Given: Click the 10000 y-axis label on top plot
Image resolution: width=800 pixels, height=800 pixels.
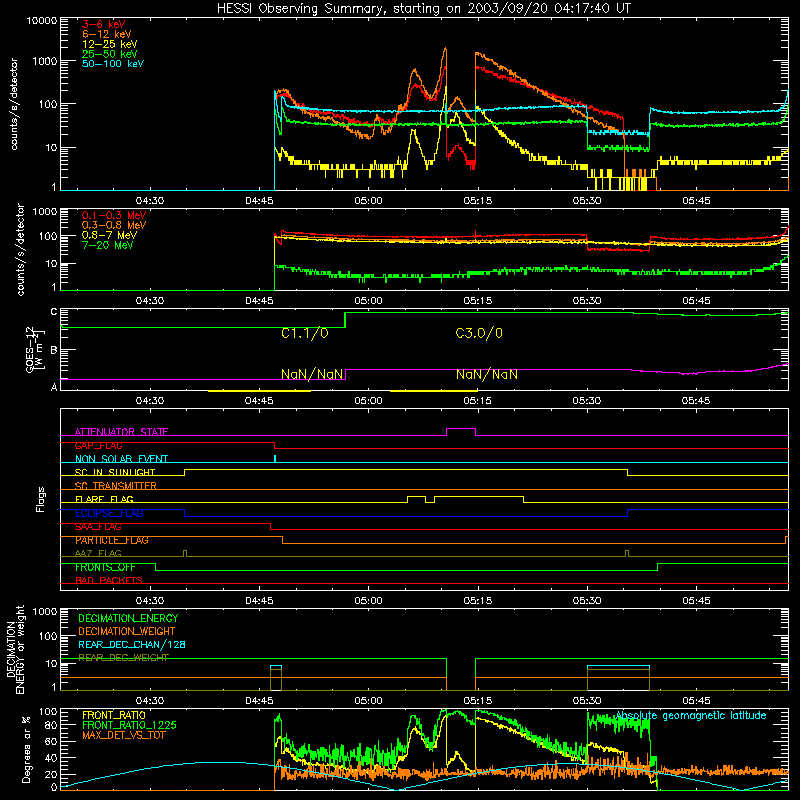Looking at the screenshot, I should [x=42, y=20].
